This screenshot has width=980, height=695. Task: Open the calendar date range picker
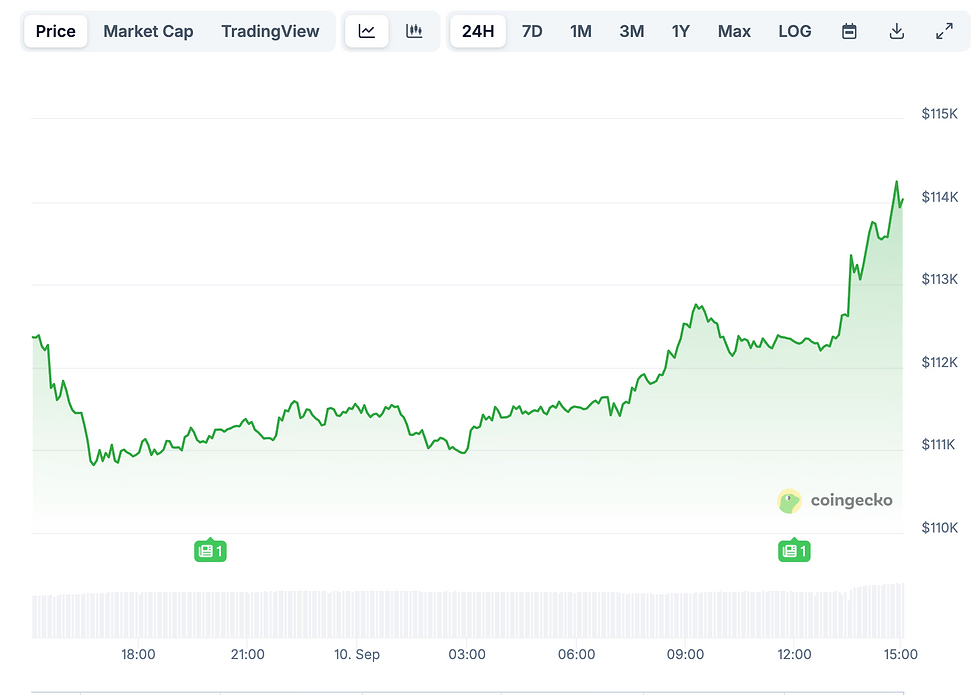tap(849, 31)
